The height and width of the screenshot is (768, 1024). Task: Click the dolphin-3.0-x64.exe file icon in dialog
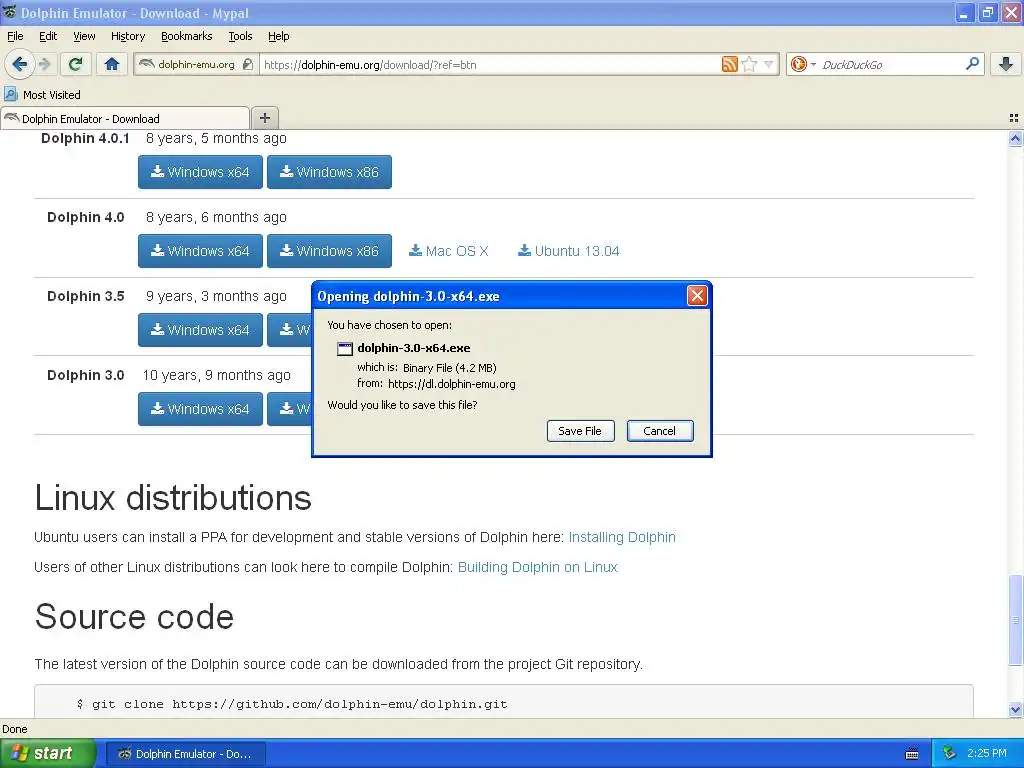click(x=344, y=348)
